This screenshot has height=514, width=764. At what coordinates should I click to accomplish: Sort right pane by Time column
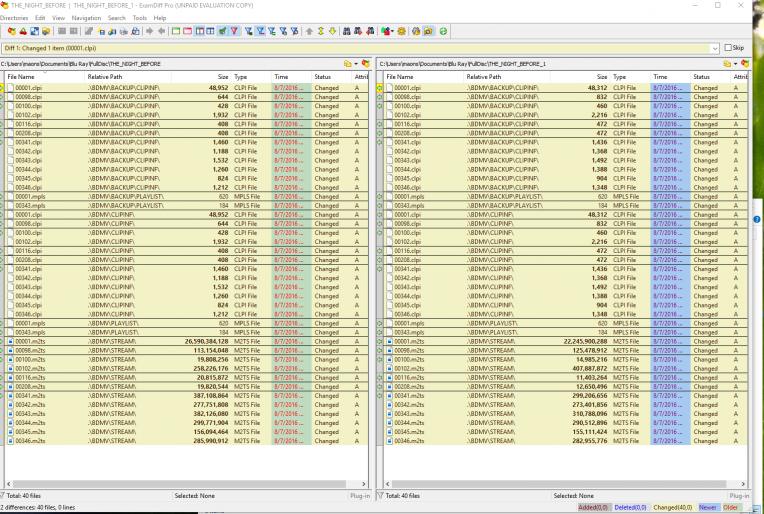pyautogui.click(x=670, y=77)
